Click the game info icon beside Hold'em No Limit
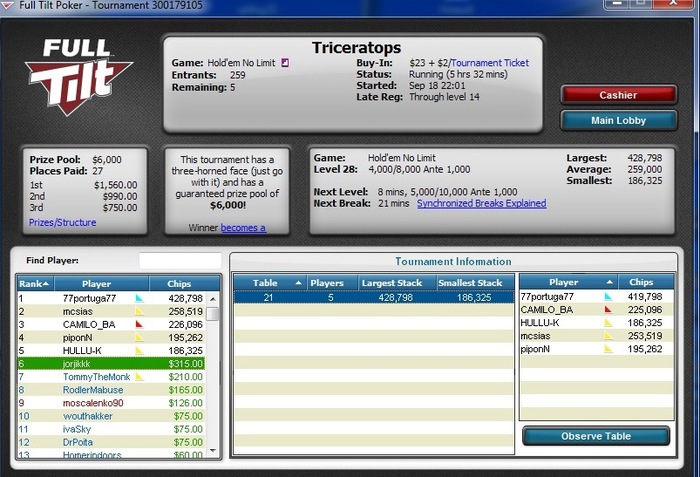The height and width of the screenshot is (477, 700). tap(285, 63)
